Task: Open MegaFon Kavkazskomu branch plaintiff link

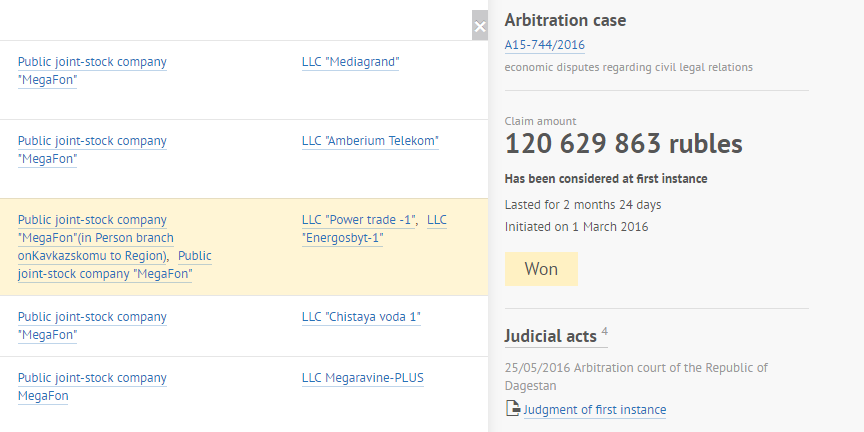Action: [96, 238]
